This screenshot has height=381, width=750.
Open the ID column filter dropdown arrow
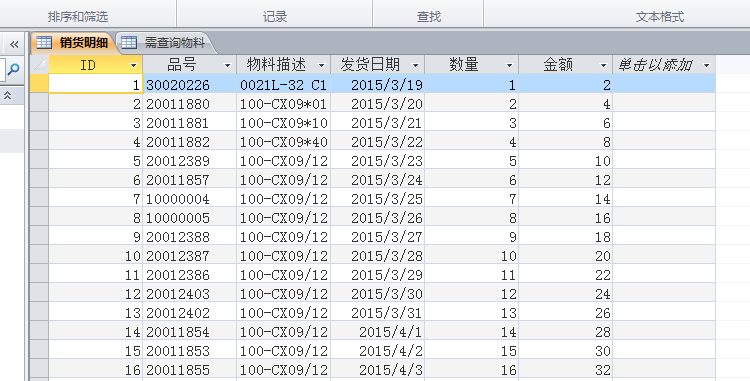click(x=133, y=65)
